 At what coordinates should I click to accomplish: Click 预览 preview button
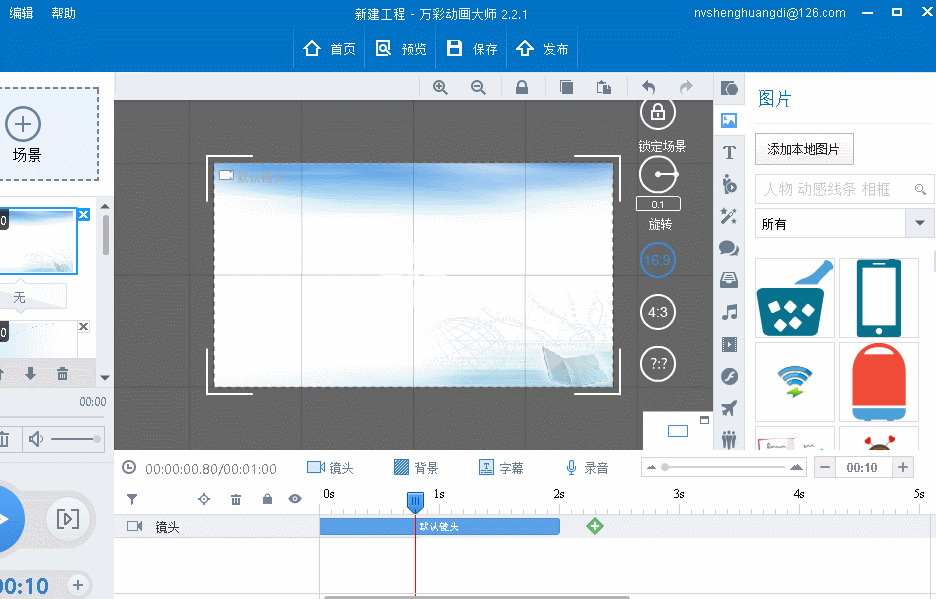tap(401, 48)
